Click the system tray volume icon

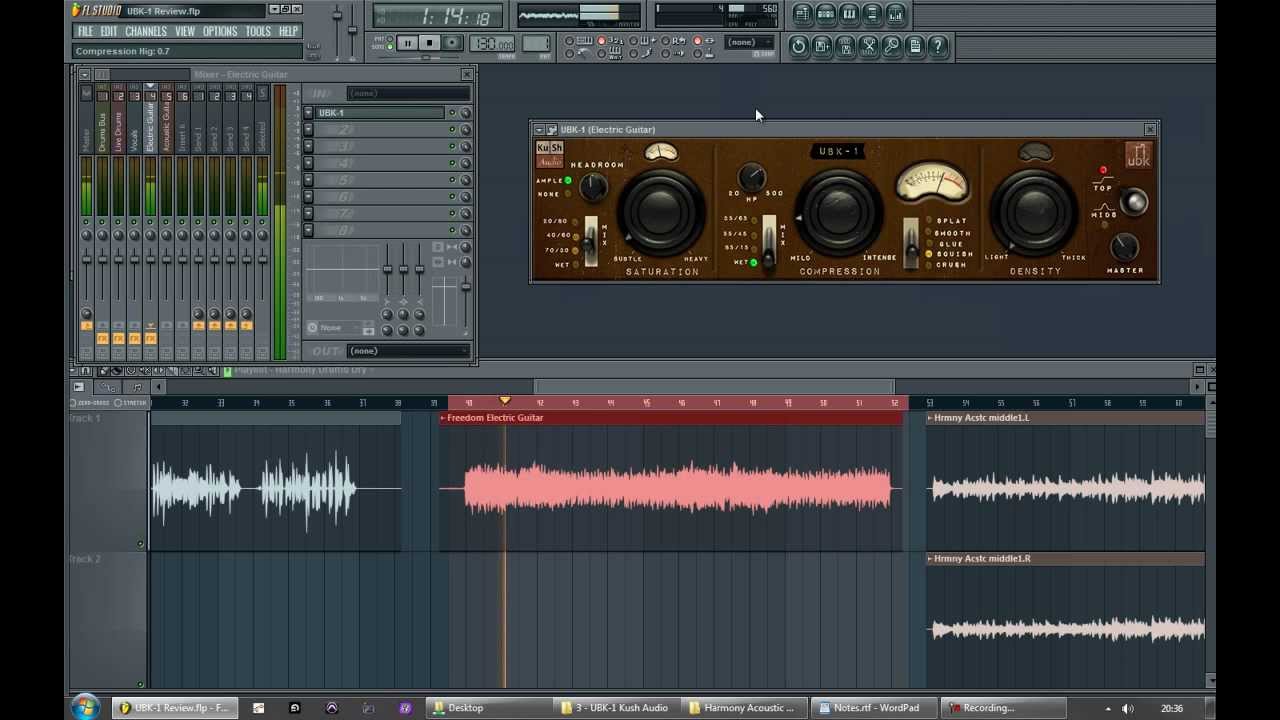(1127, 708)
